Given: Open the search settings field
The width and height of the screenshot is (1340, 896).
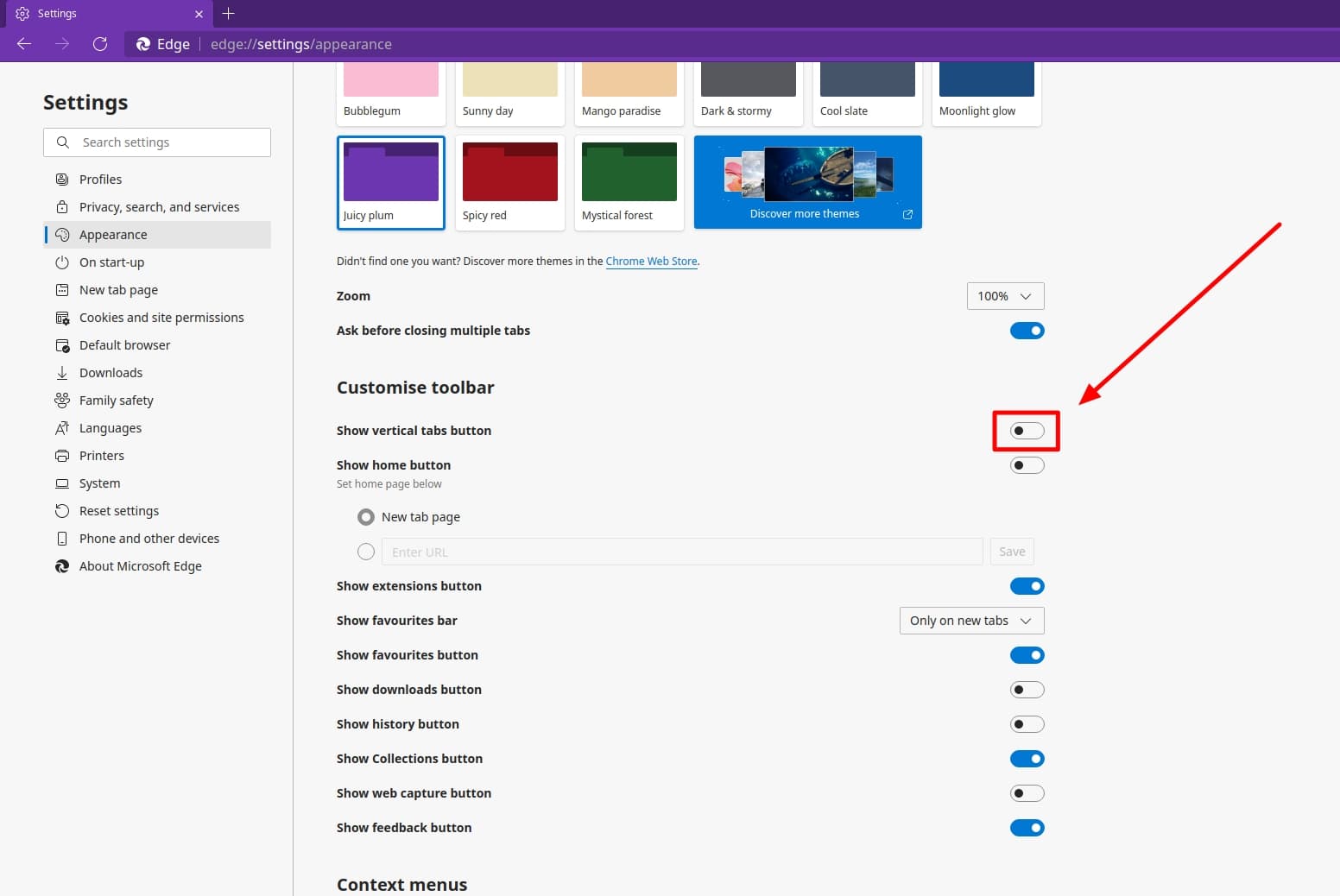Looking at the screenshot, I should (156, 142).
